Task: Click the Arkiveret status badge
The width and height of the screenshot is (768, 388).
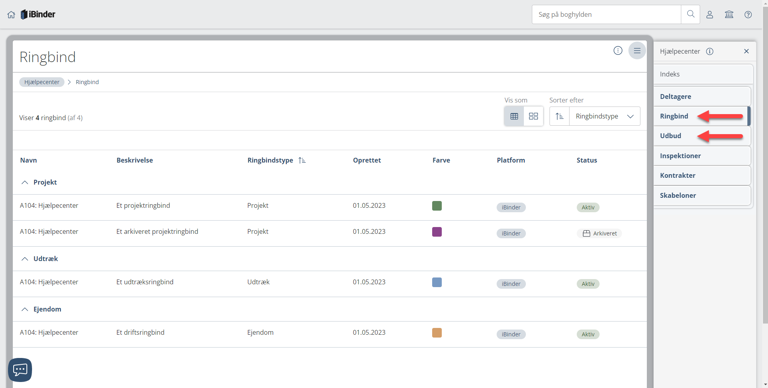Action: tap(600, 234)
